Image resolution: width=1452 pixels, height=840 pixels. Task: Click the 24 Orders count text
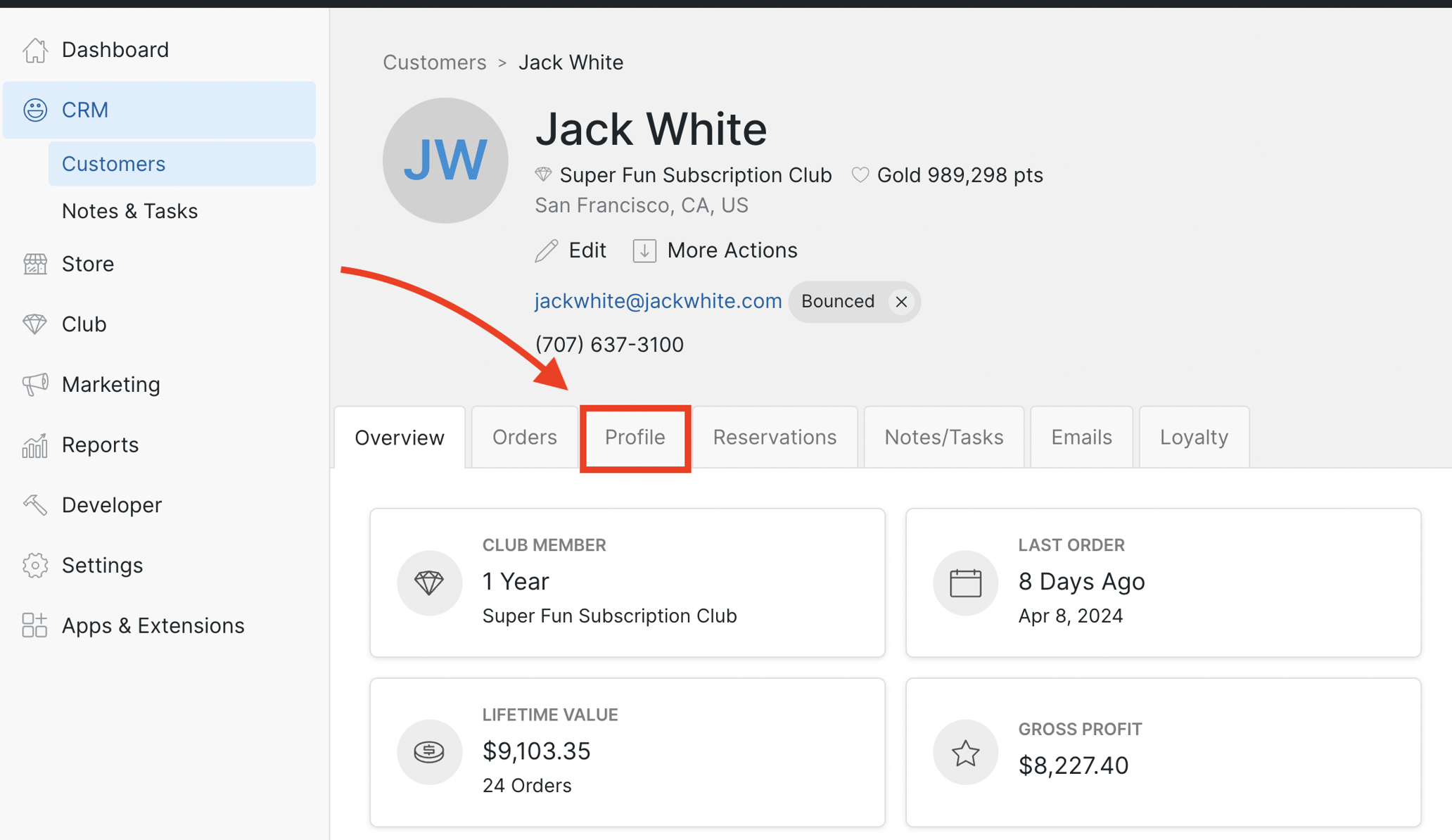click(x=527, y=786)
